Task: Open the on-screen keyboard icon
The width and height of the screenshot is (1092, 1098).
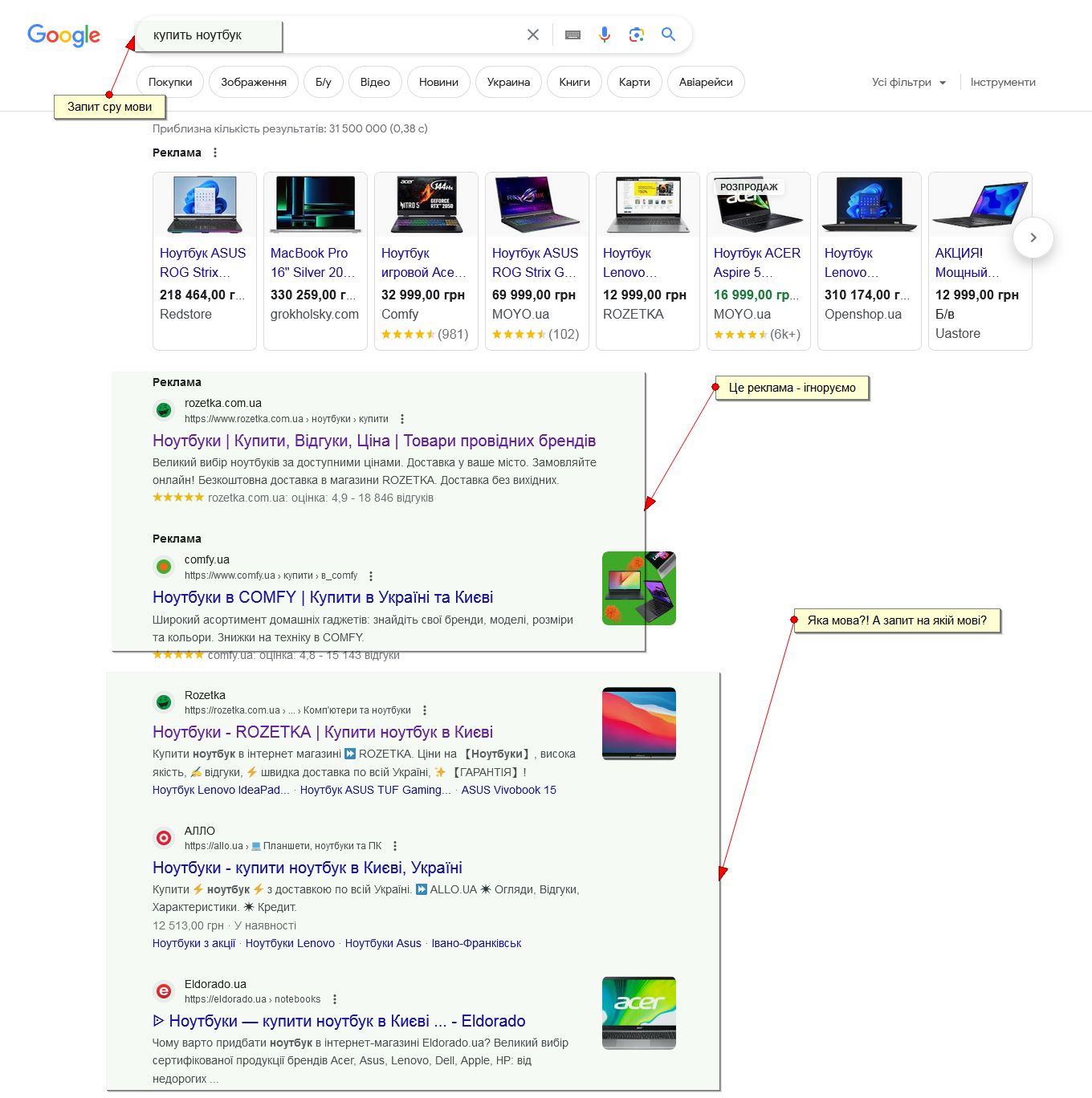Action: (x=572, y=35)
